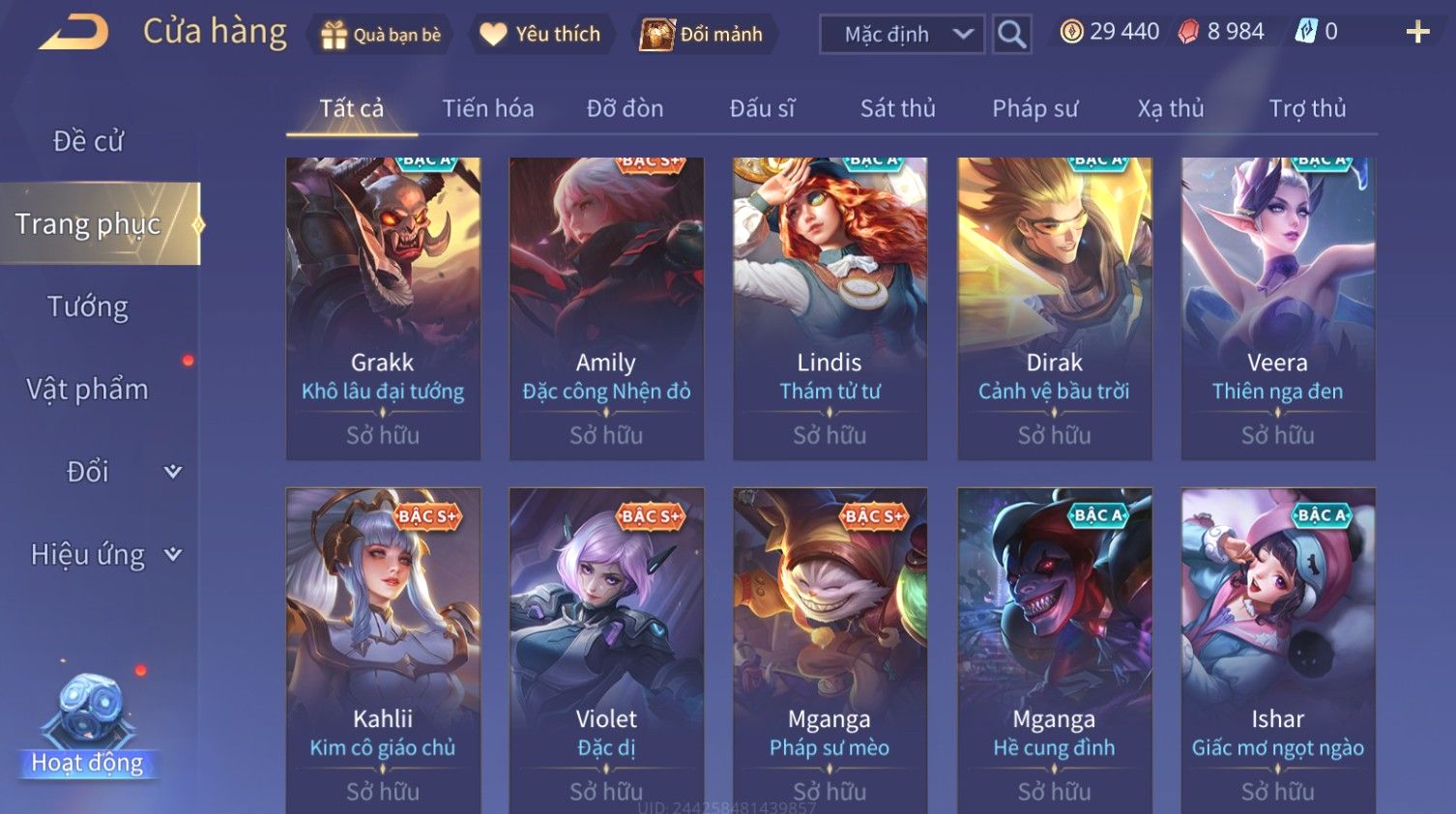Open Vật phẩm in the sidebar
The width and height of the screenshot is (1456, 814).
click(x=88, y=389)
